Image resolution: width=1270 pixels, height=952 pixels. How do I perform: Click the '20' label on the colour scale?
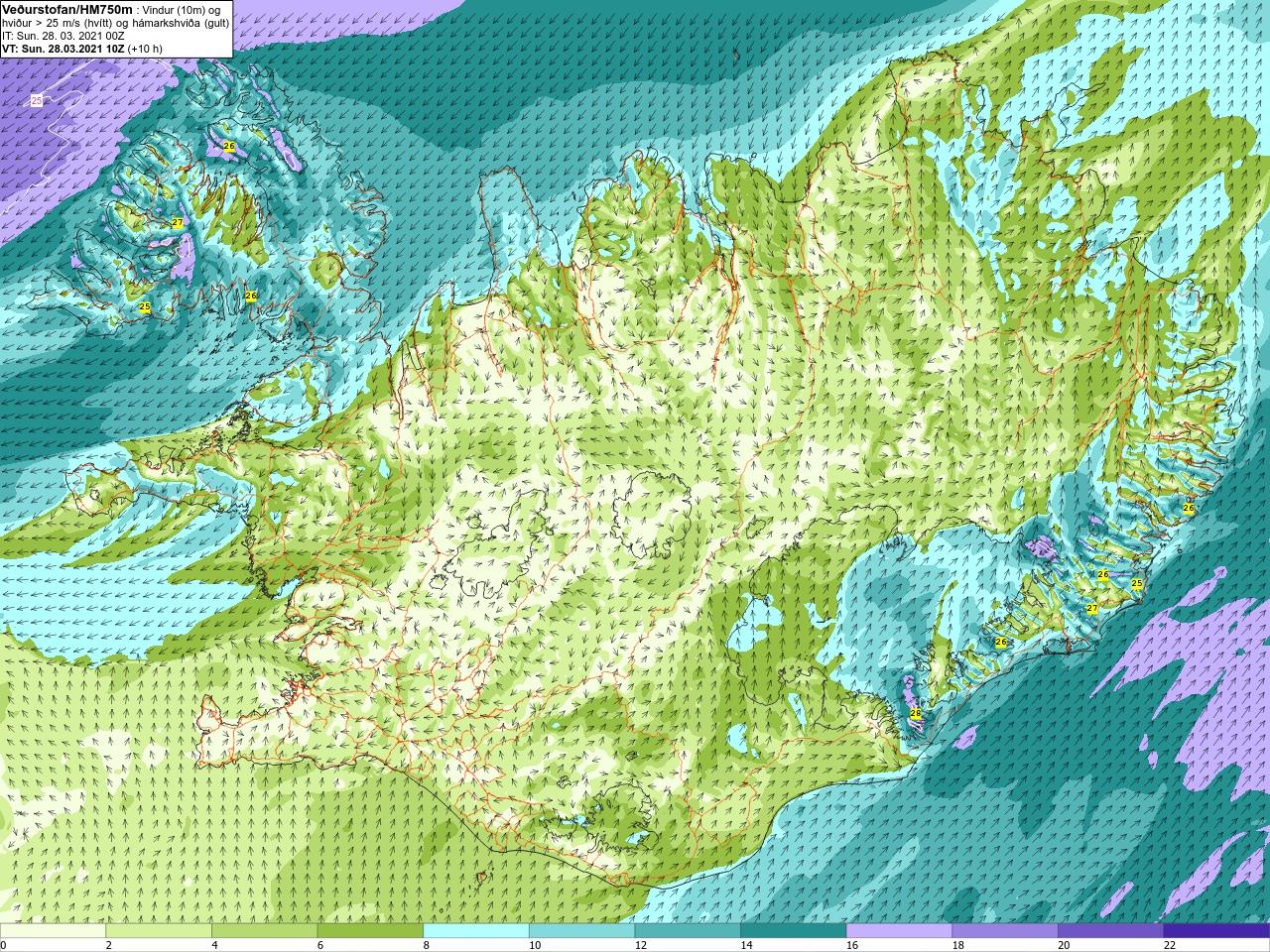[x=1065, y=945]
